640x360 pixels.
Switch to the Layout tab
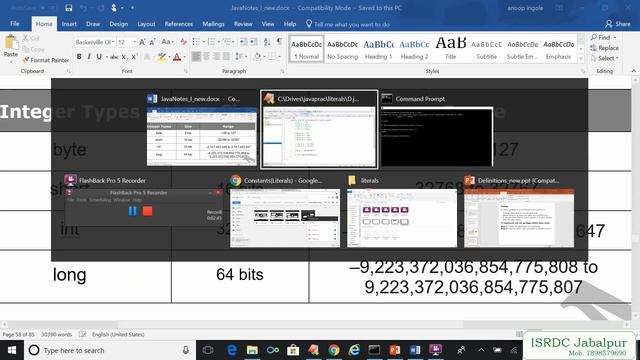click(146, 24)
